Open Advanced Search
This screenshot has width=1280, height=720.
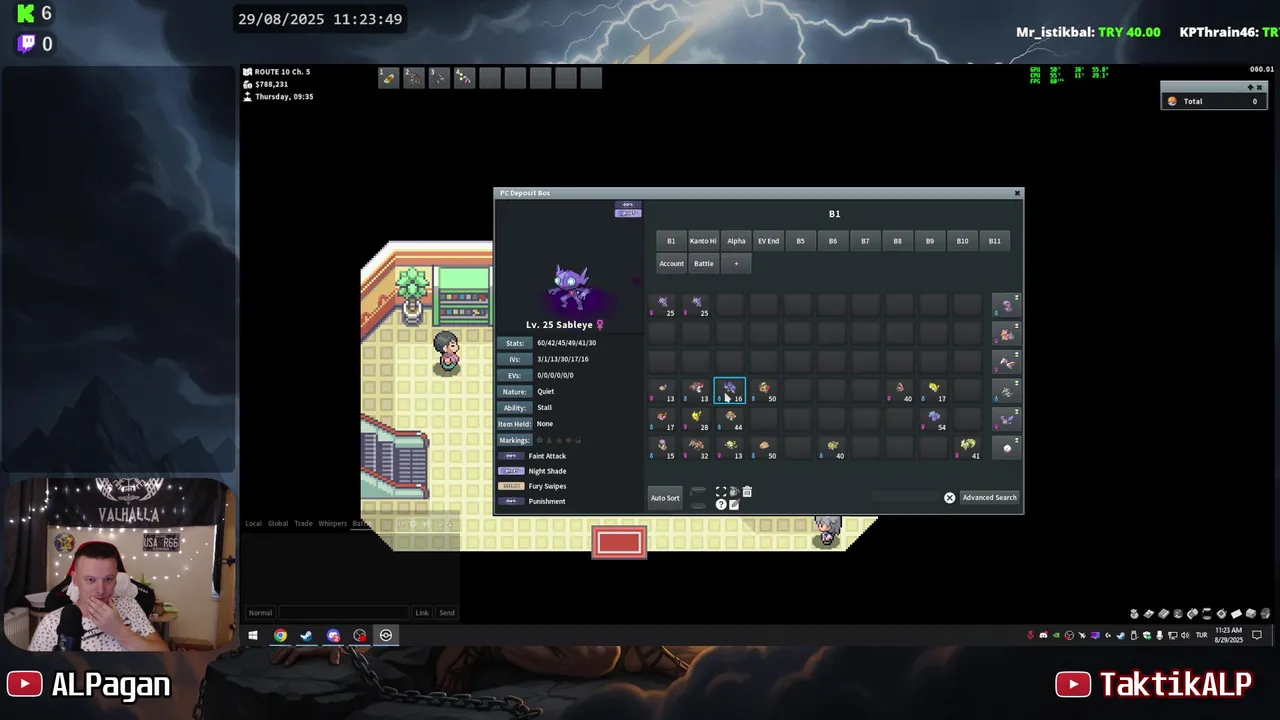(x=989, y=497)
